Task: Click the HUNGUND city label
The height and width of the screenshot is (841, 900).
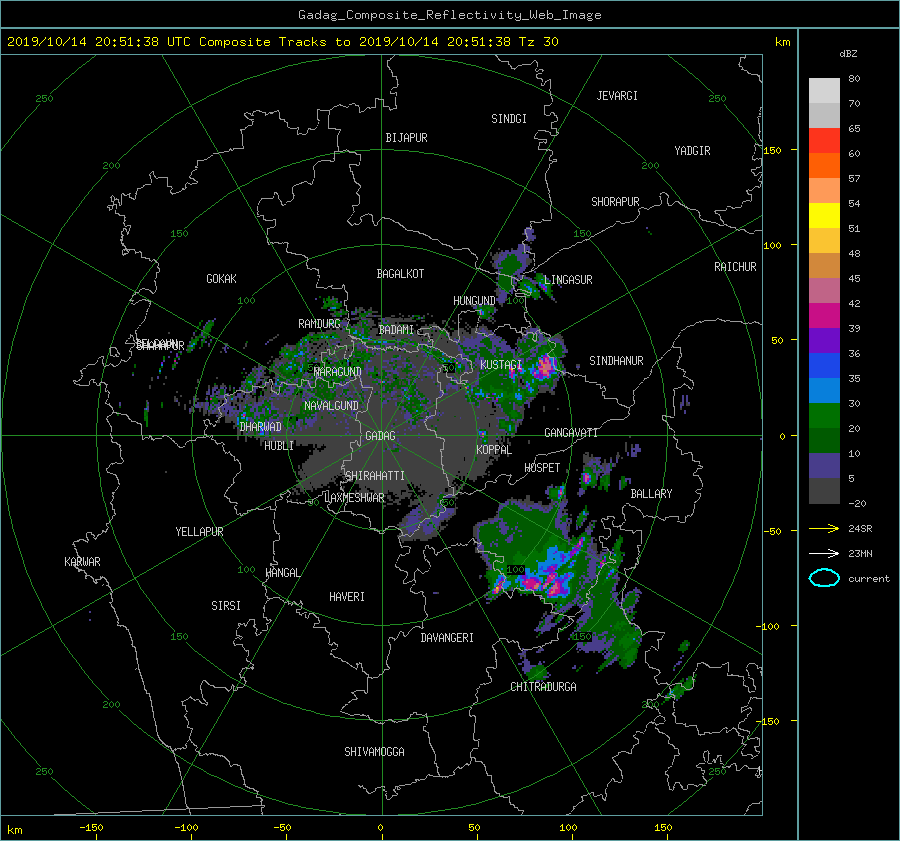Action: [474, 301]
